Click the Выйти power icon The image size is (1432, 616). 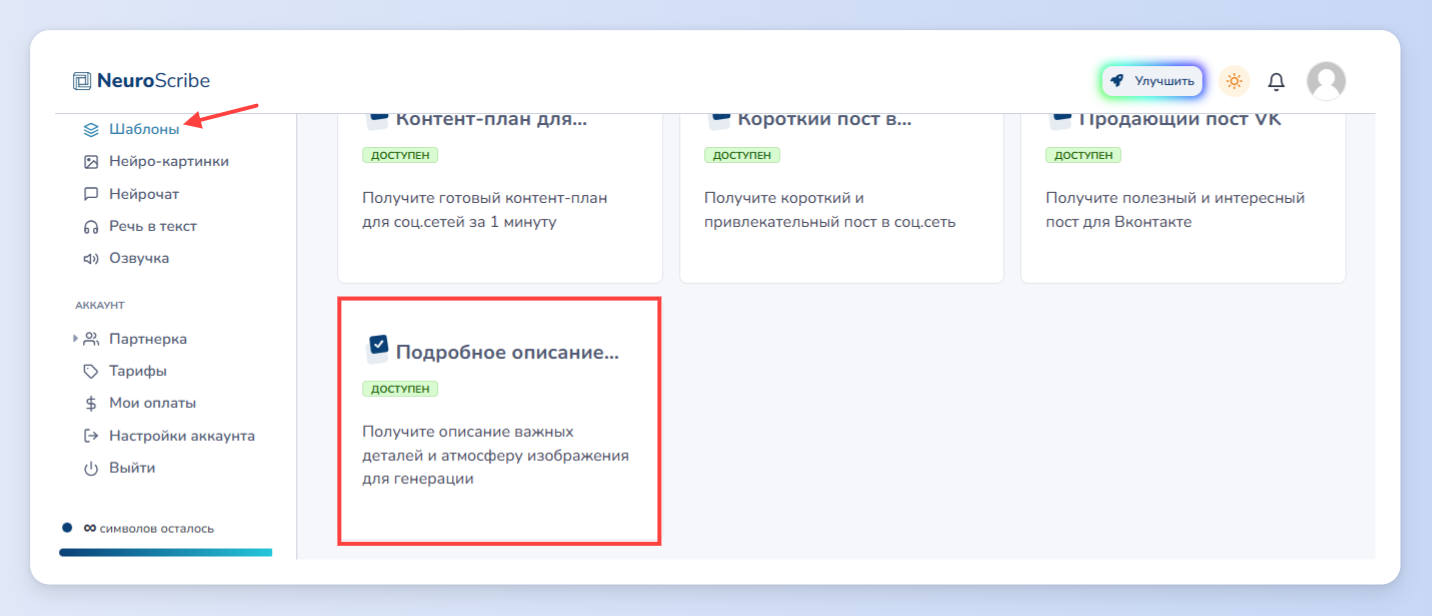pyautogui.click(x=91, y=468)
